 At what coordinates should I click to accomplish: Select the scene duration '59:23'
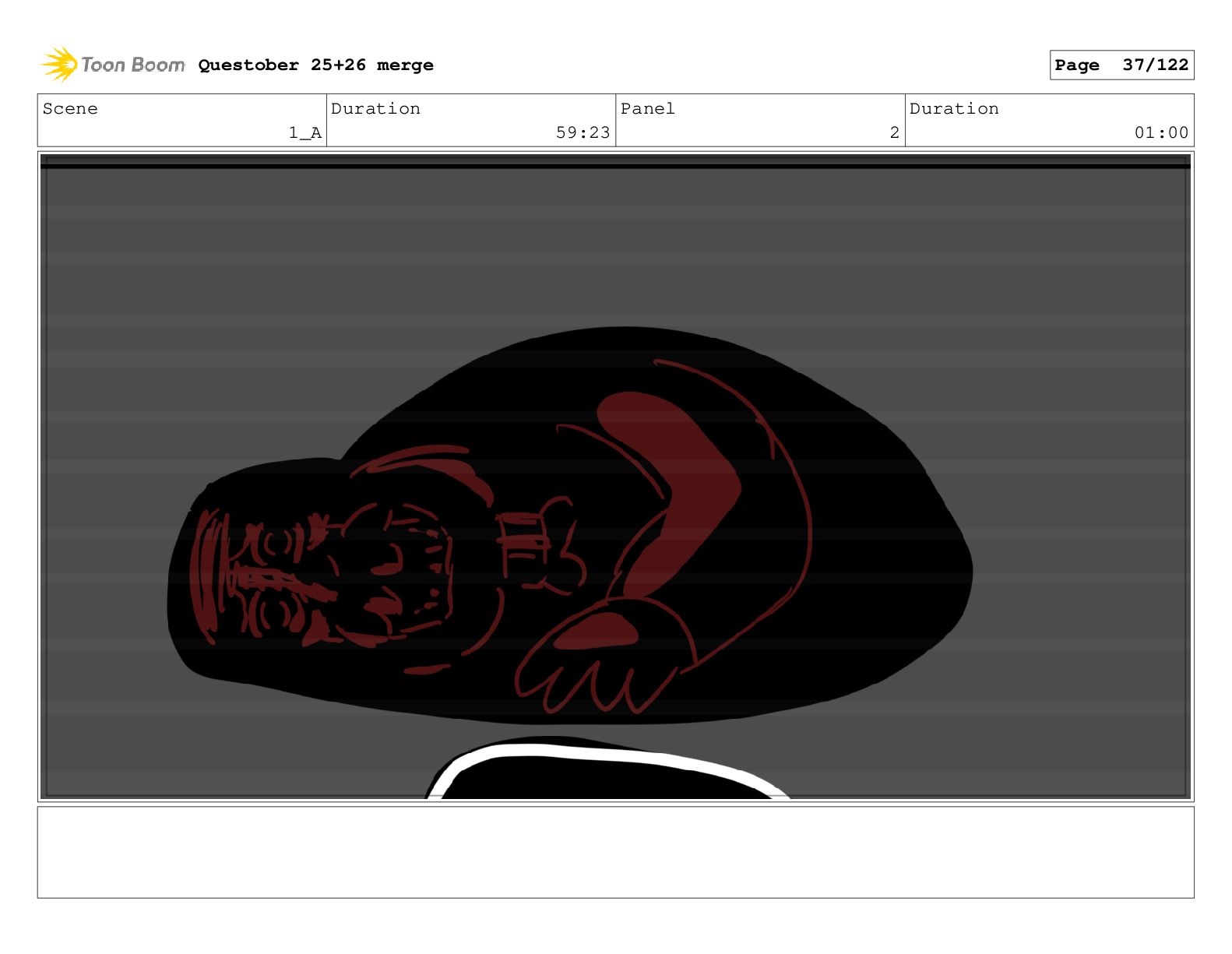(583, 132)
